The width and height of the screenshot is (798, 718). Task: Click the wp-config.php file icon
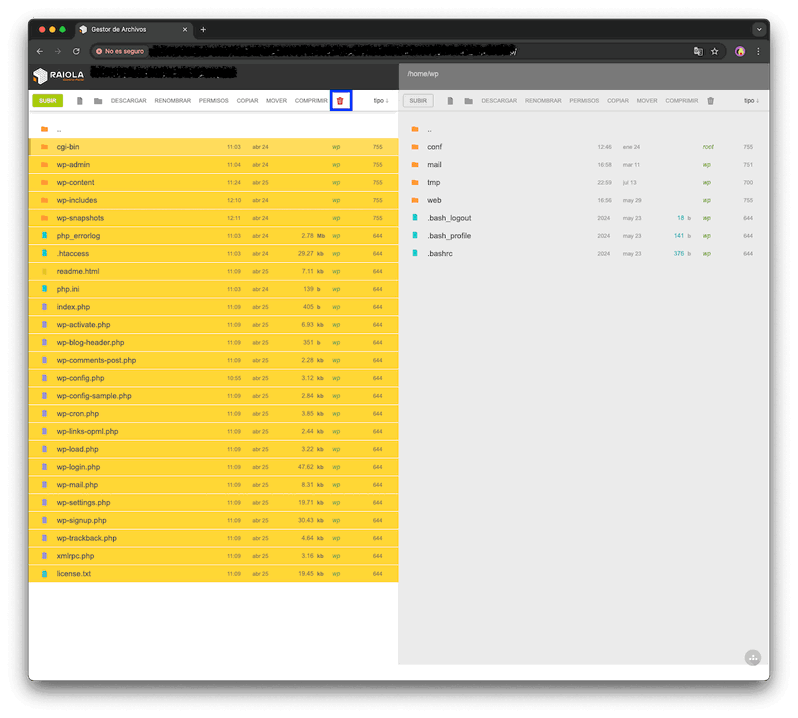[x=45, y=378]
